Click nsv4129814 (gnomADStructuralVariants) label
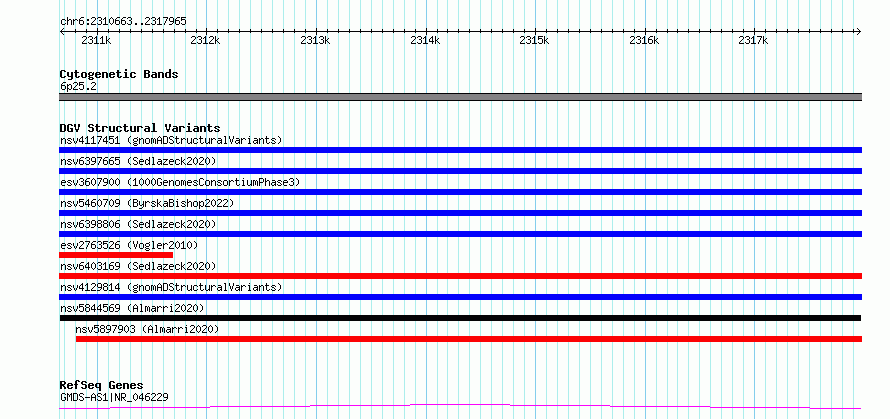This screenshot has height=419, width=890. pyautogui.click(x=171, y=287)
